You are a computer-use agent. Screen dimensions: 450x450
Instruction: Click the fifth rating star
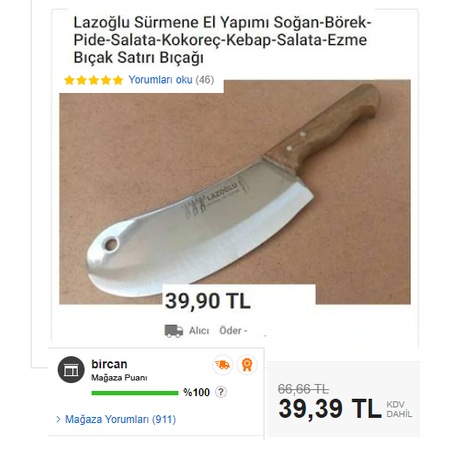pos(118,80)
